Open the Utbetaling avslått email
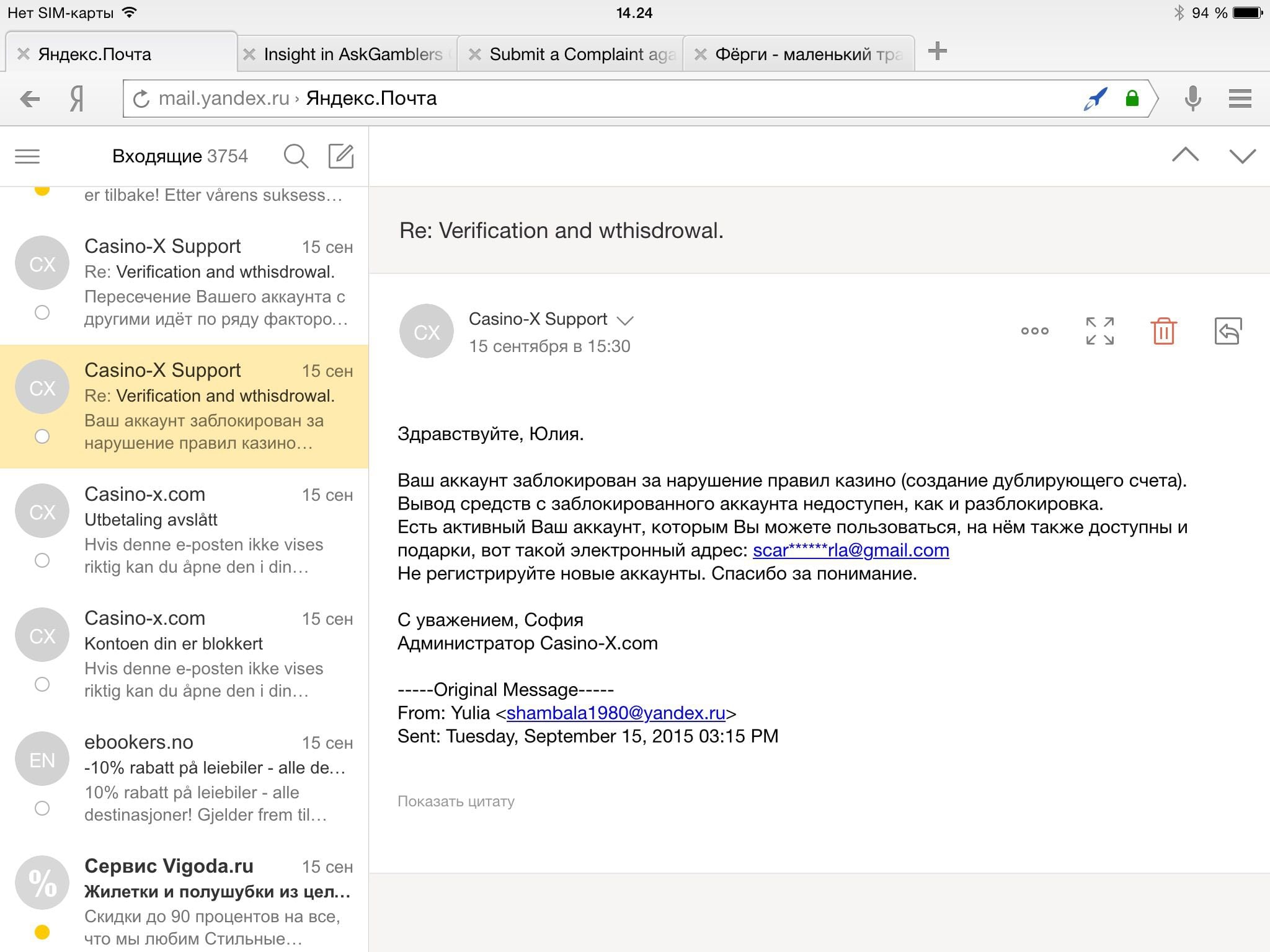1270x952 pixels. (x=184, y=531)
